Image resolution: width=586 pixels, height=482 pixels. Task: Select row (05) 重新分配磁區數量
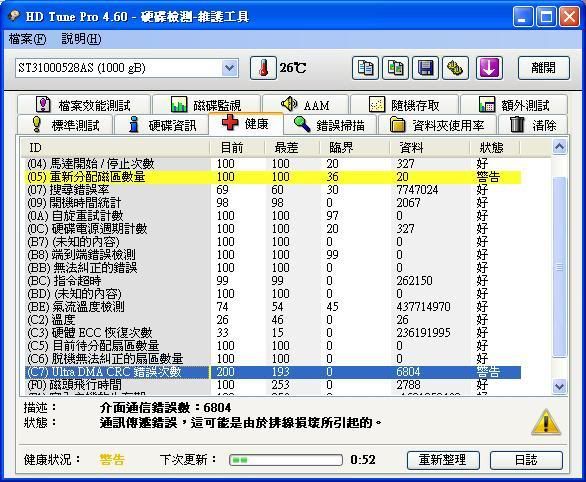[x=274, y=177]
